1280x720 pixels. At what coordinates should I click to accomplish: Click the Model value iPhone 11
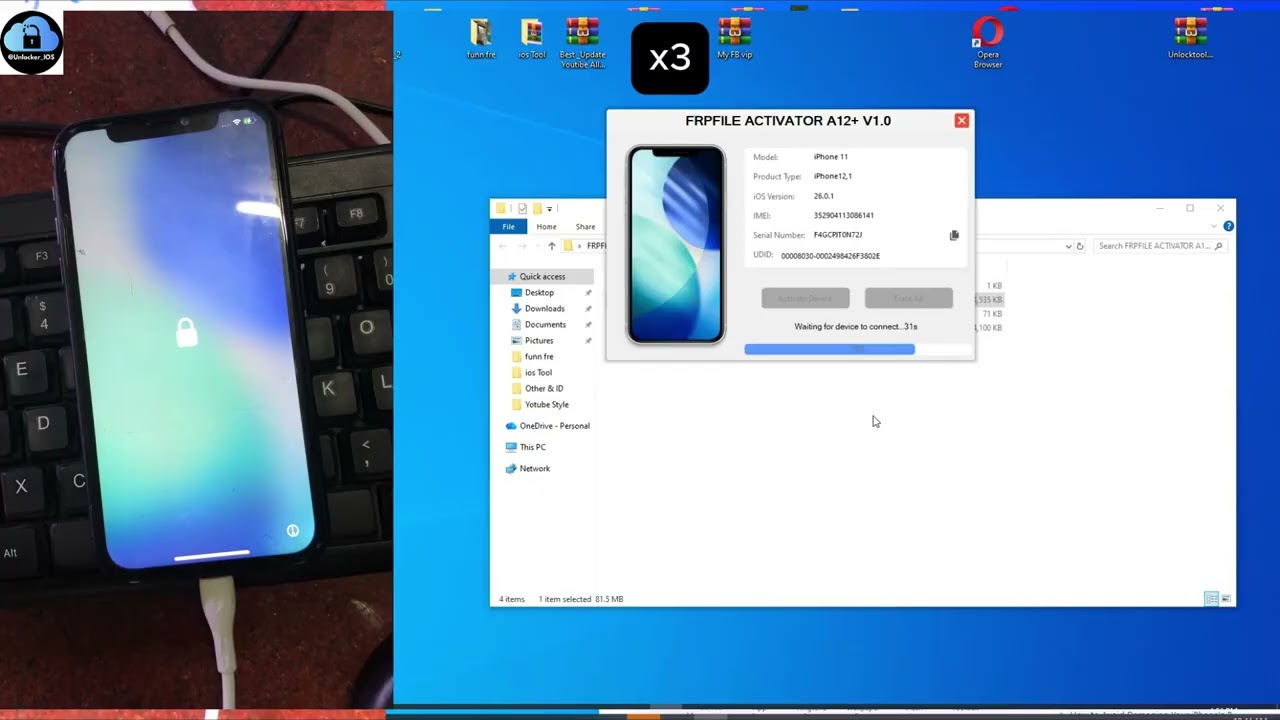(x=831, y=157)
